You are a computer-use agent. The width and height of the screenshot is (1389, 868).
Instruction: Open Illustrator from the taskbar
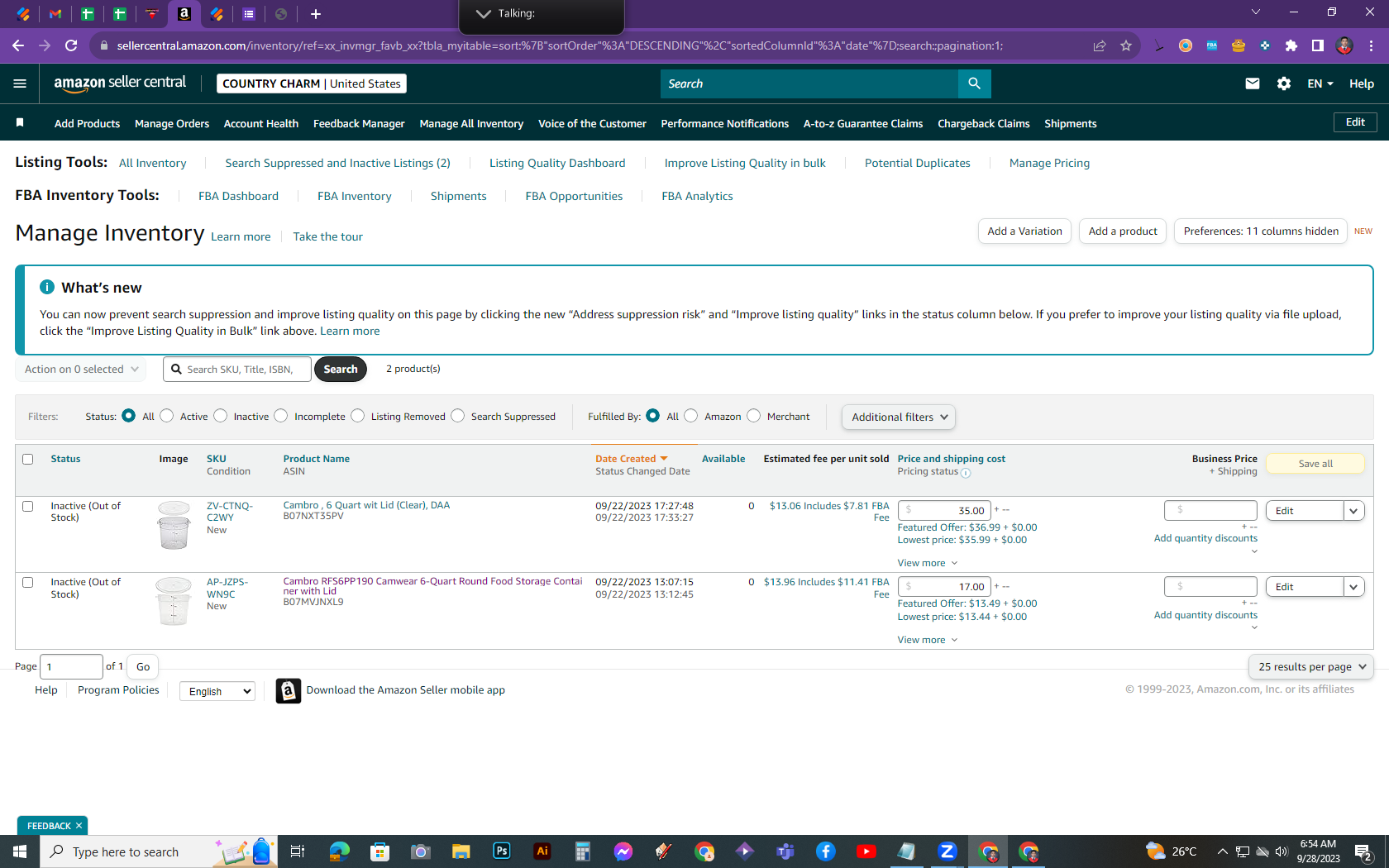coord(542,851)
